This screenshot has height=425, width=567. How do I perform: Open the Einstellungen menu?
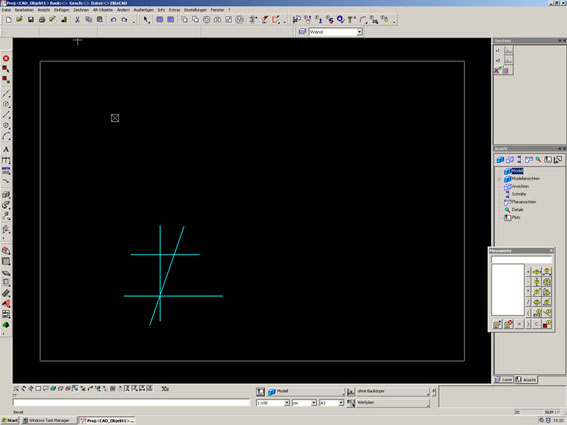tap(195, 10)
